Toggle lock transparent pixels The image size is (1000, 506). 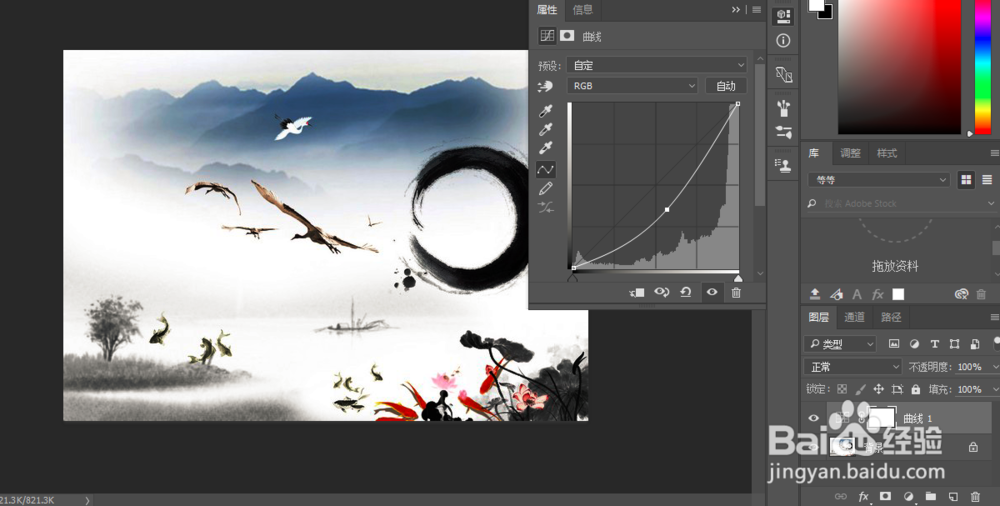(842, 389)
